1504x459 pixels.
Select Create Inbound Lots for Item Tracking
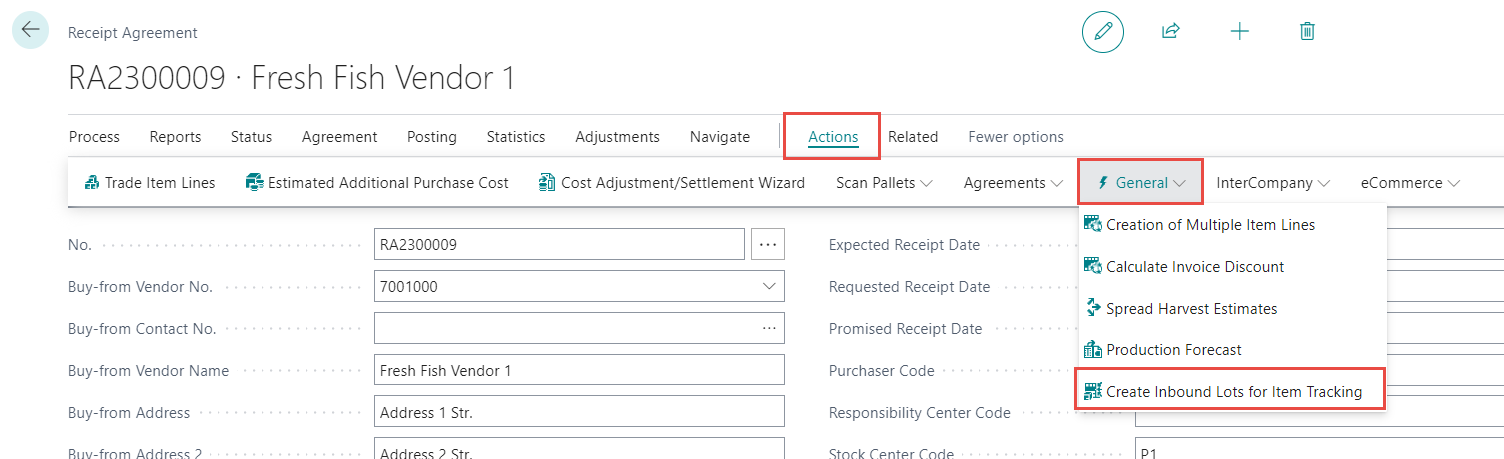1233,392
